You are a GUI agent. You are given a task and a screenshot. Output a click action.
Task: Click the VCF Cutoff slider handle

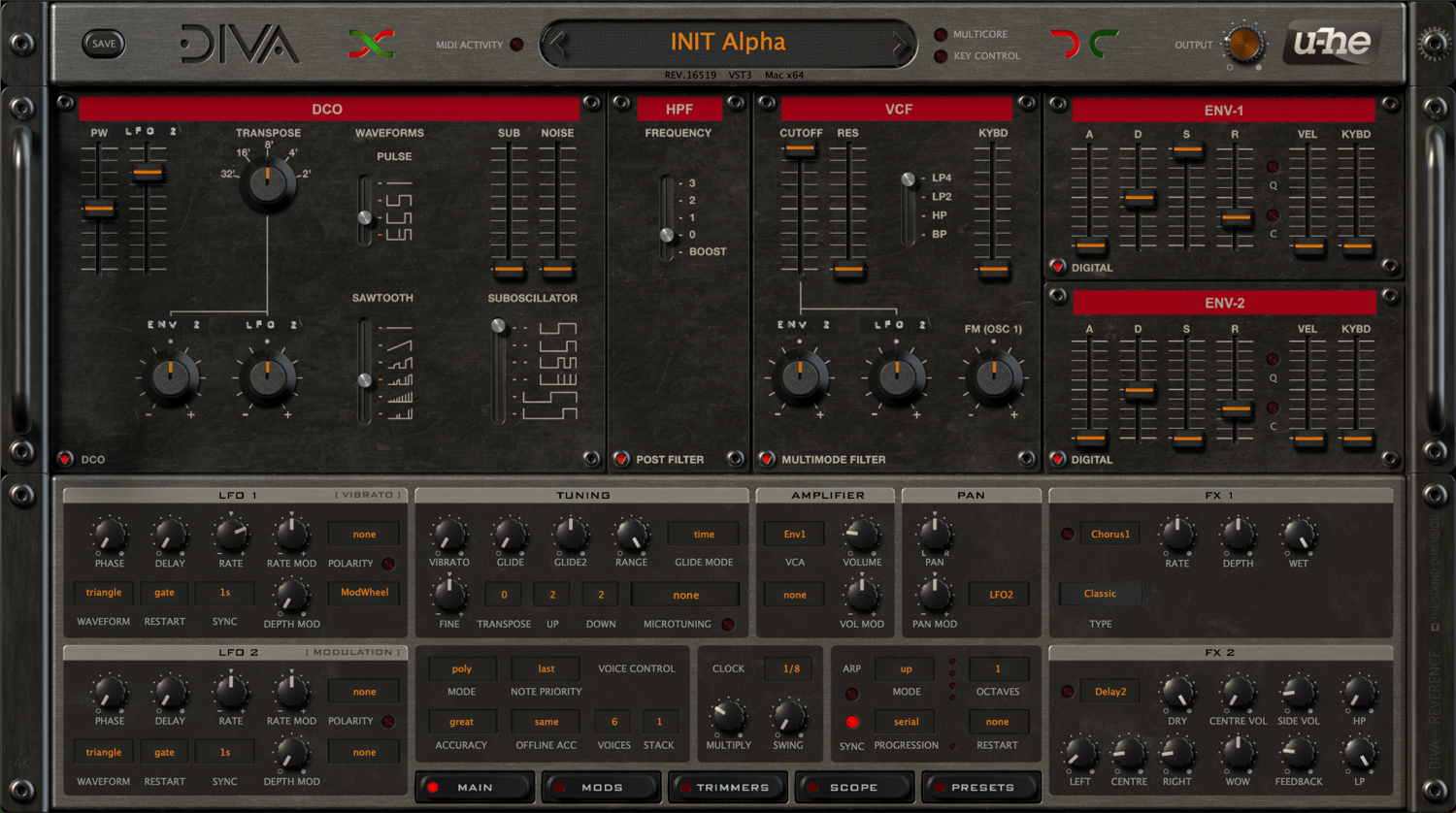(800, 149)
